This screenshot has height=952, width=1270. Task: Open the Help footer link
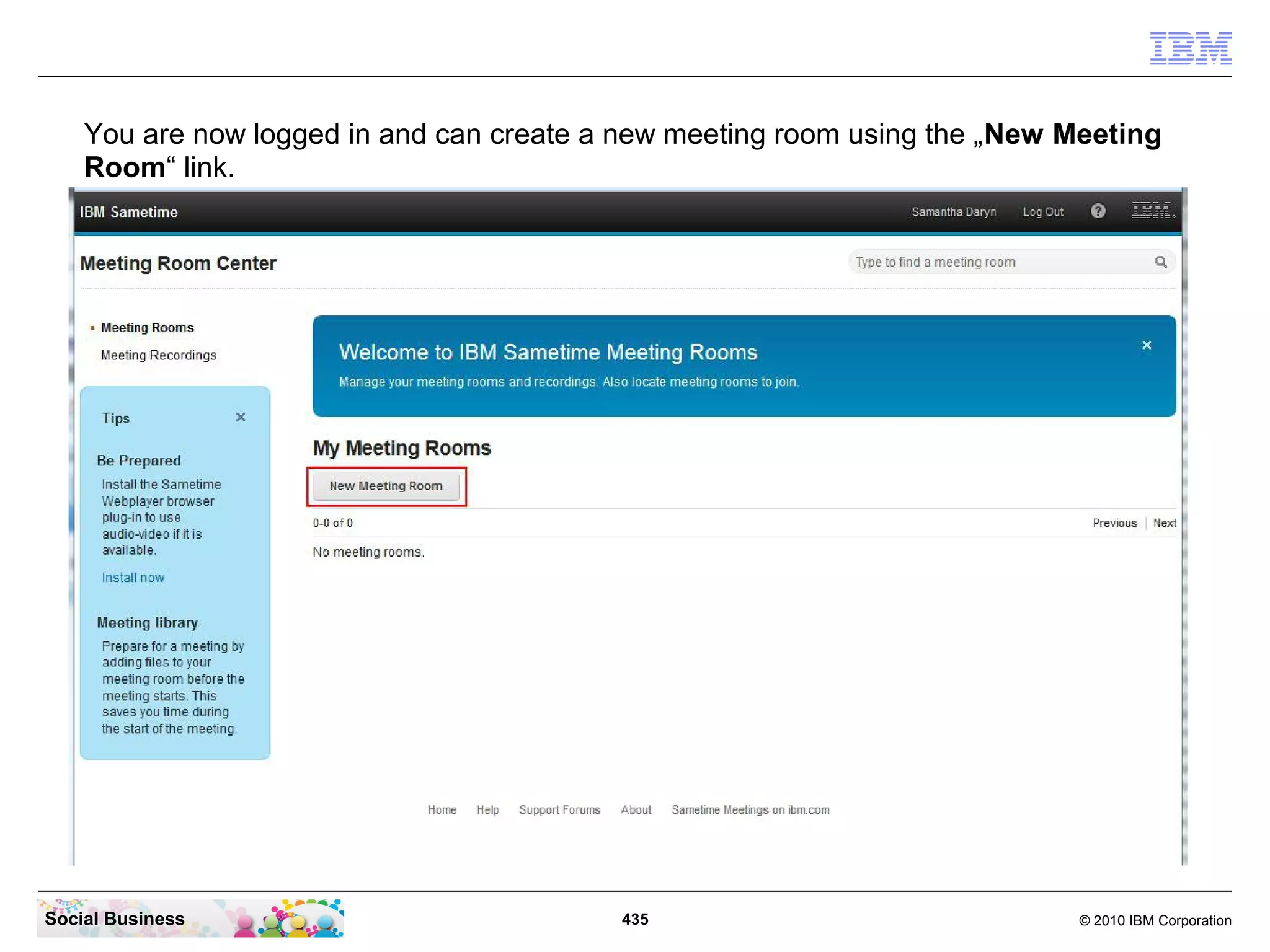(x=487, y=810)
